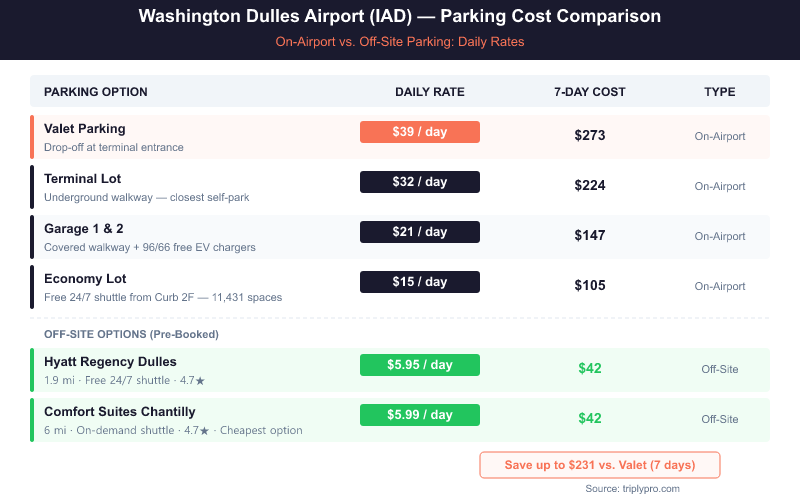The width and height of the screenshot is (800, 500).
Task: Click the $21 / day Garage rate badge
Action: point(420,232)
